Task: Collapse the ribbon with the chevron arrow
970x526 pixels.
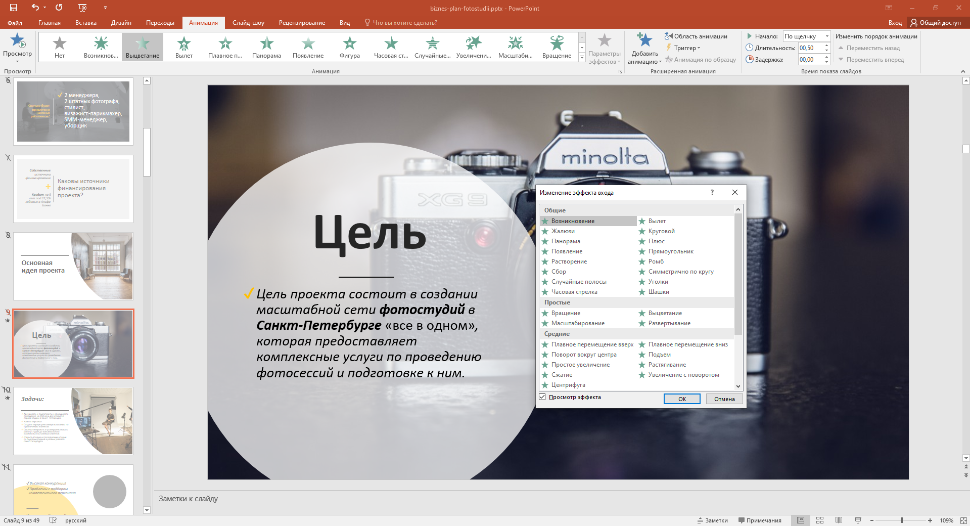Action: tap(963, 71)
